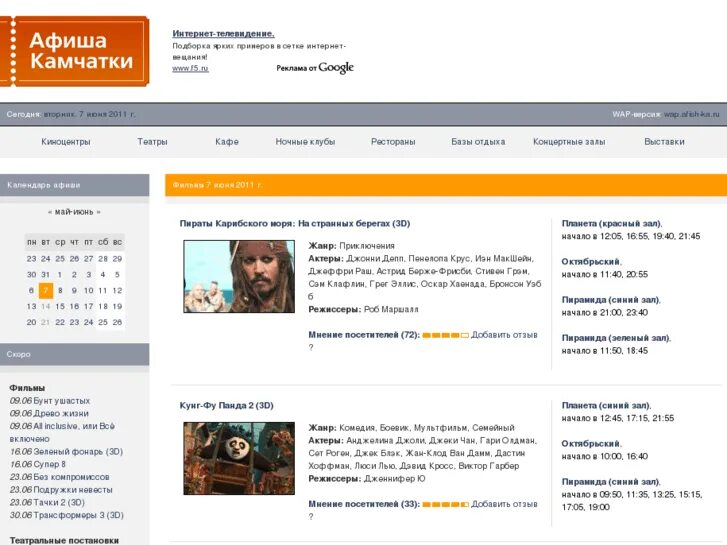Select highlighted day 7 in calendar

click(45, 290)
